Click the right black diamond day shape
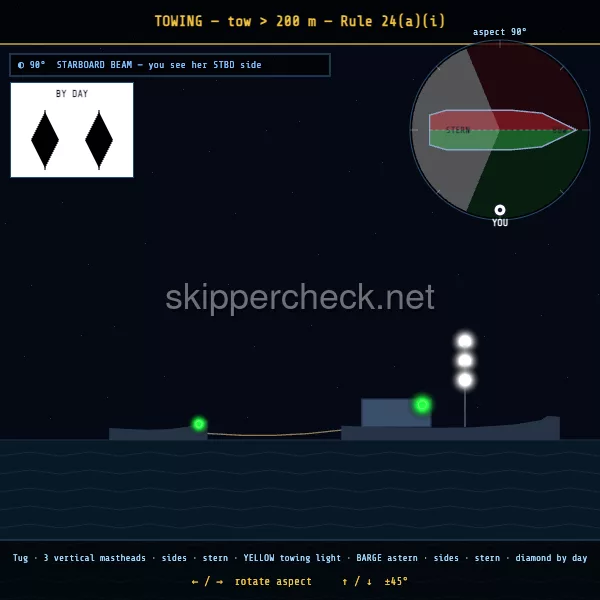The image size is (600, 600). pyautogui.click(x=99, y=140)
